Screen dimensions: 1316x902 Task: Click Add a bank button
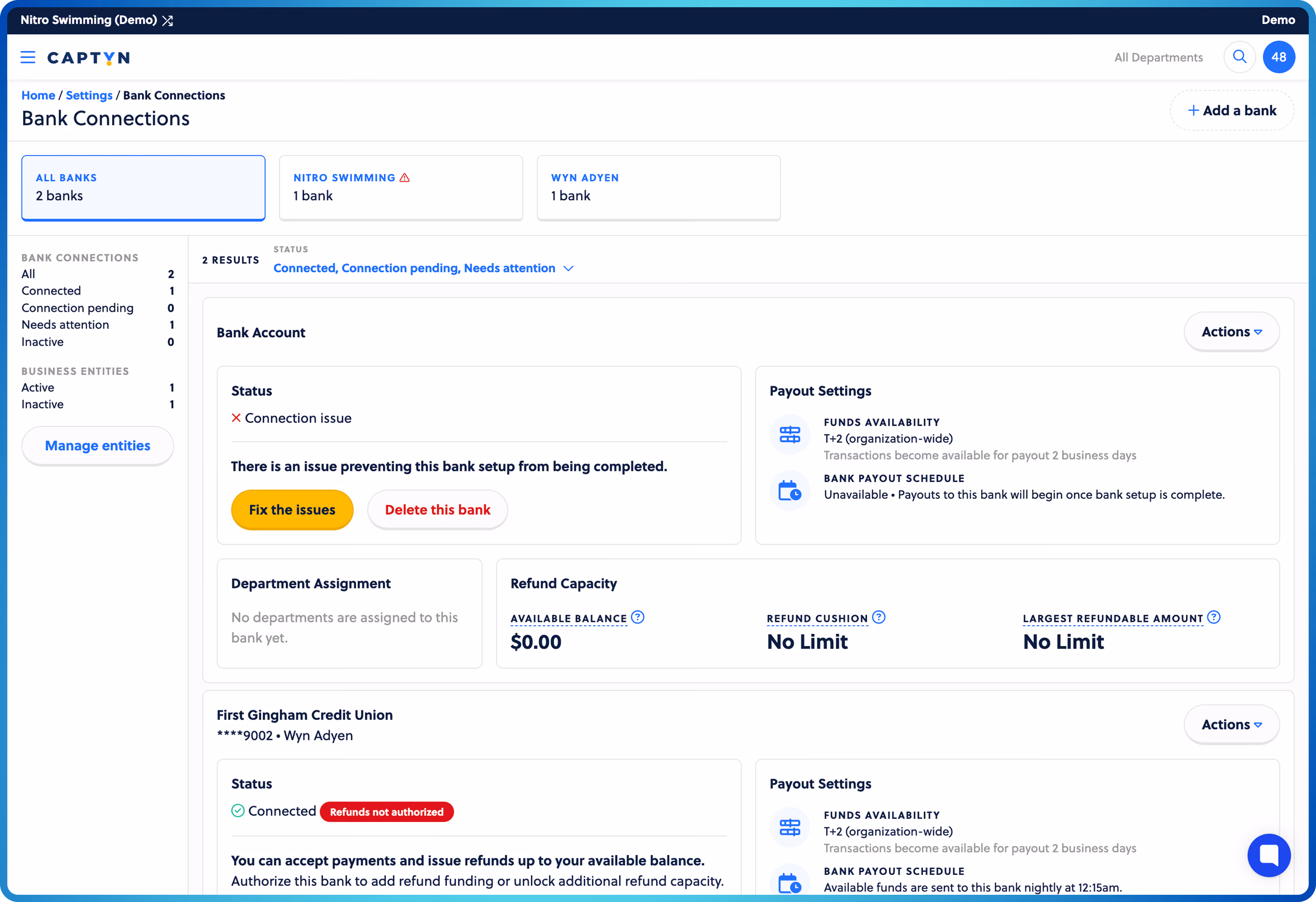point(1231,110)
